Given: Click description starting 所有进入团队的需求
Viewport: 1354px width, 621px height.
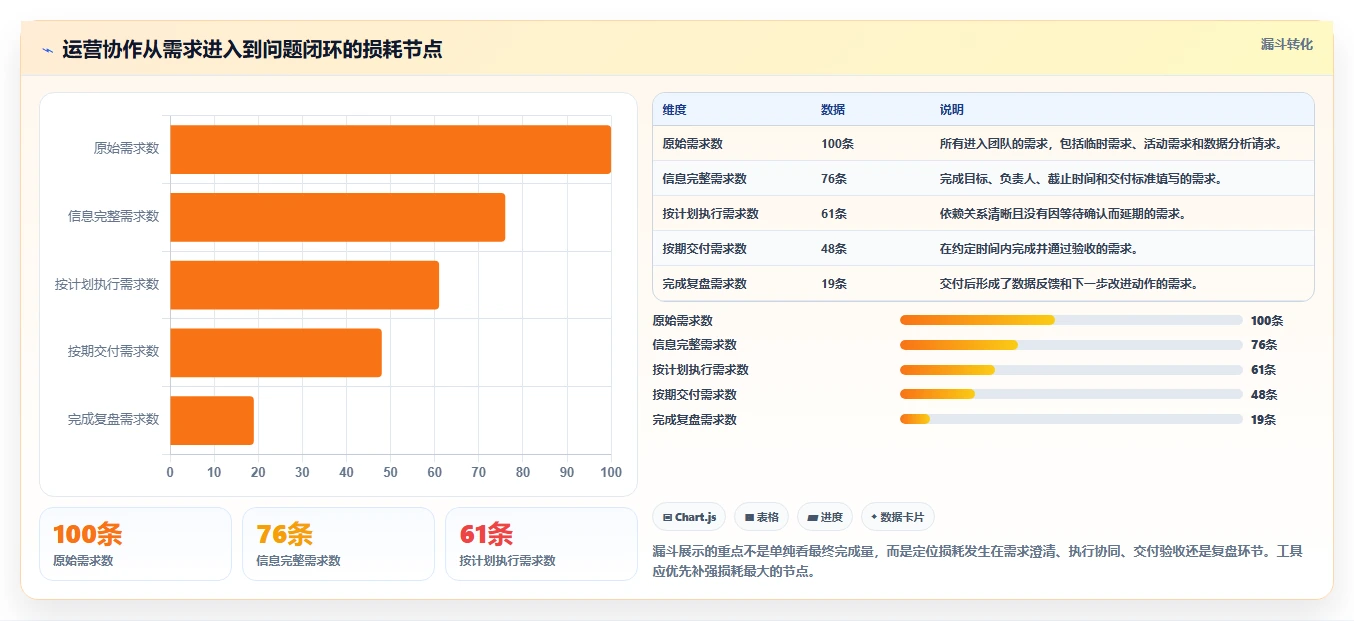Looking at the screenshot, I should click(x=1110, y=144).
